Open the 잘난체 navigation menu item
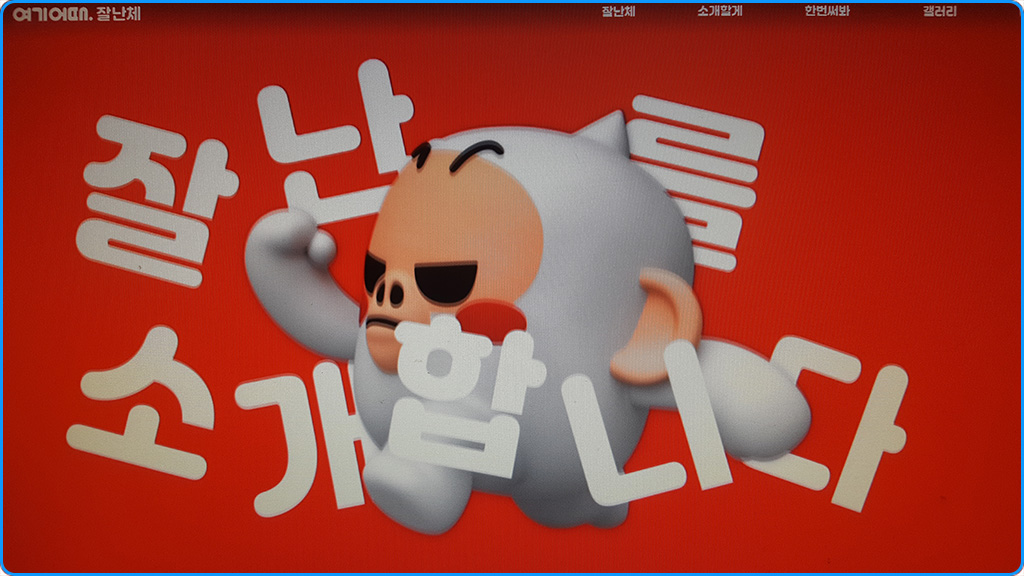Screen dimensions: 1024x576 (x=619, y=14)
